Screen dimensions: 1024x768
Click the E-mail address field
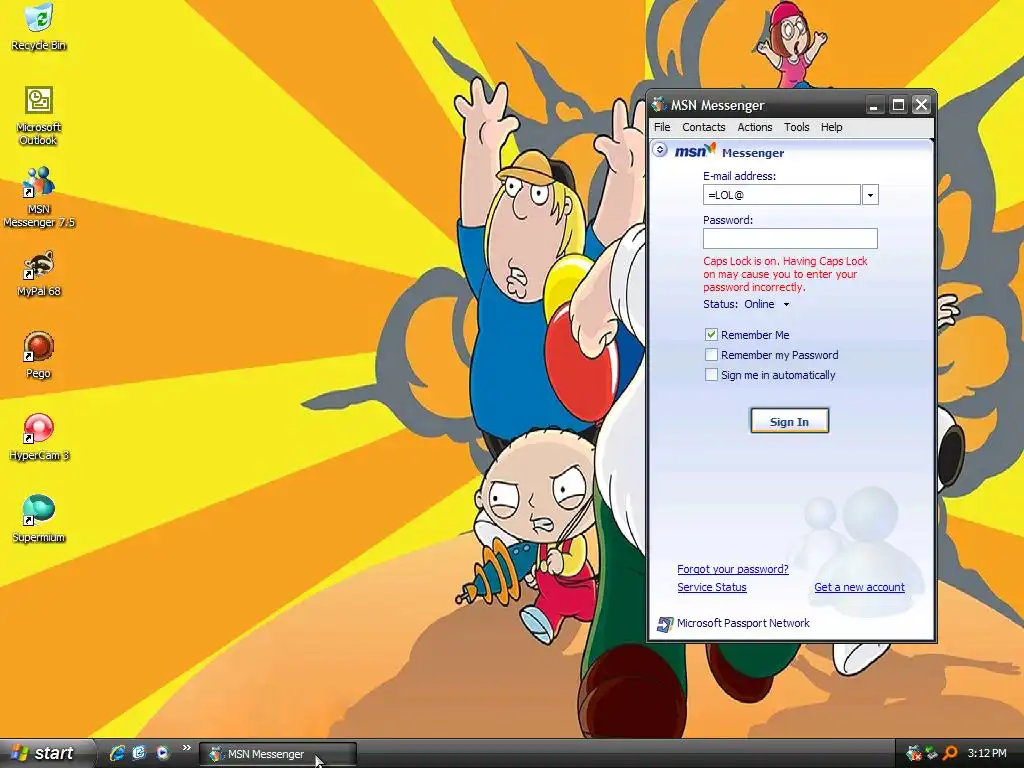coord(782,195)
